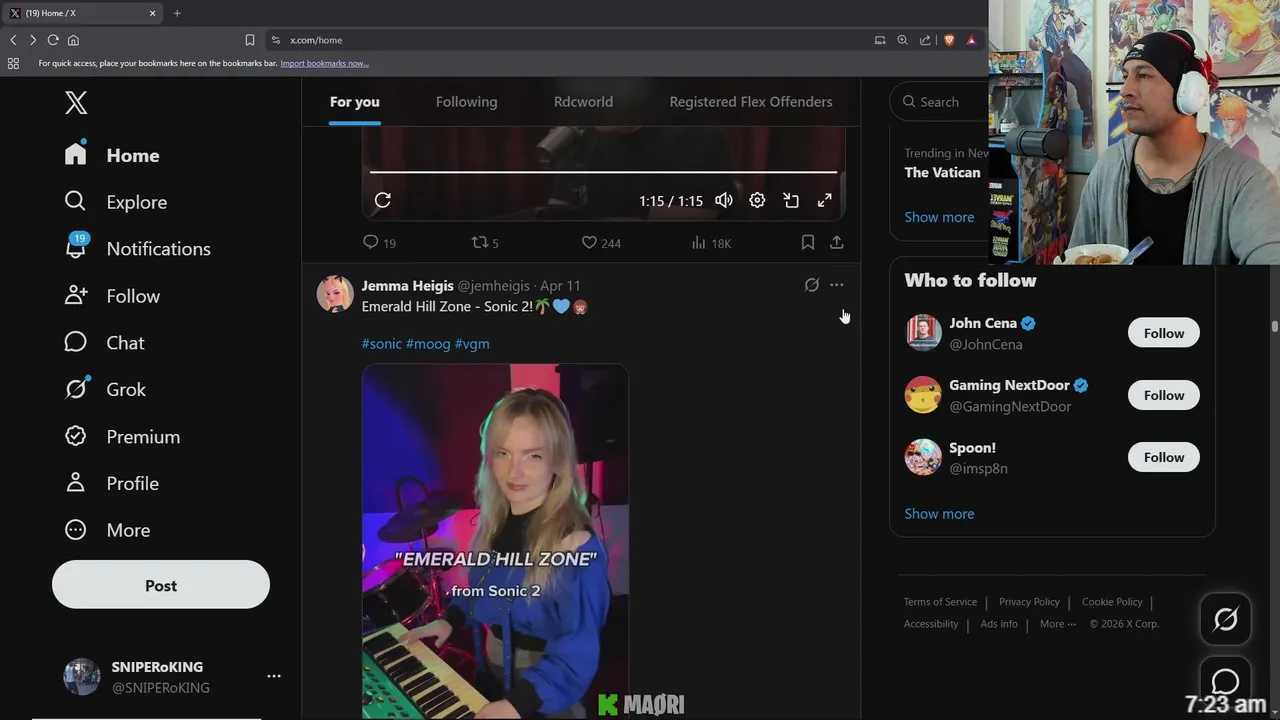Open the #sonic hashtag

(x=381, y=343)
